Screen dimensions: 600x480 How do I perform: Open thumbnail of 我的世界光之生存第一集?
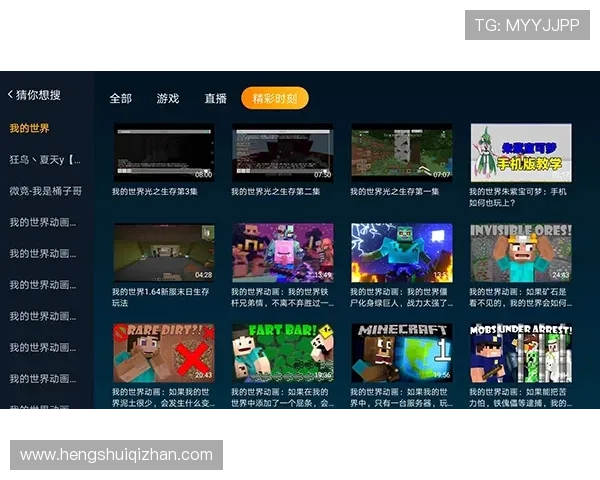click(x=402, y=152)
